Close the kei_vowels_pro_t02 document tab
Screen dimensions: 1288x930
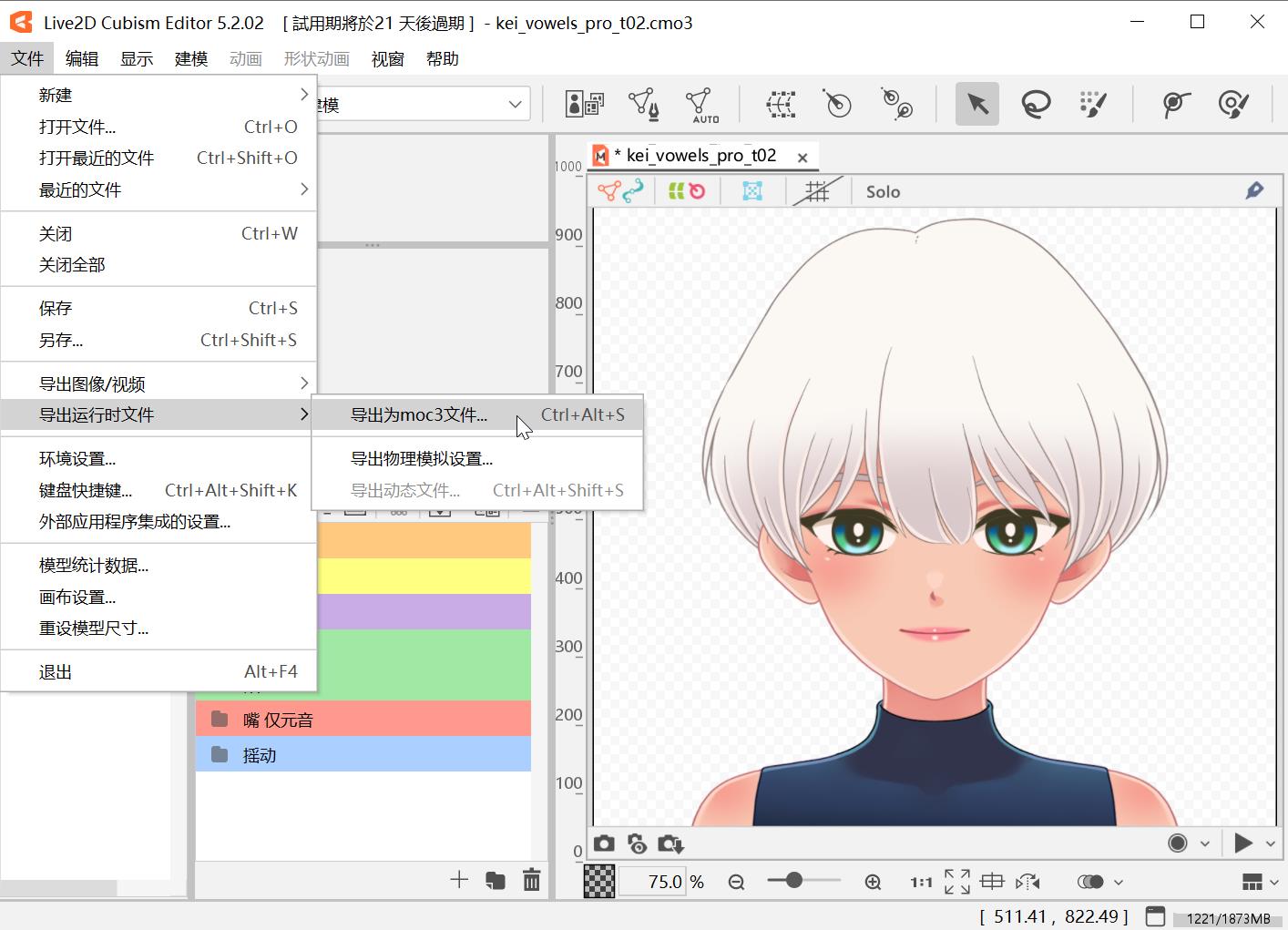(802, 158)
